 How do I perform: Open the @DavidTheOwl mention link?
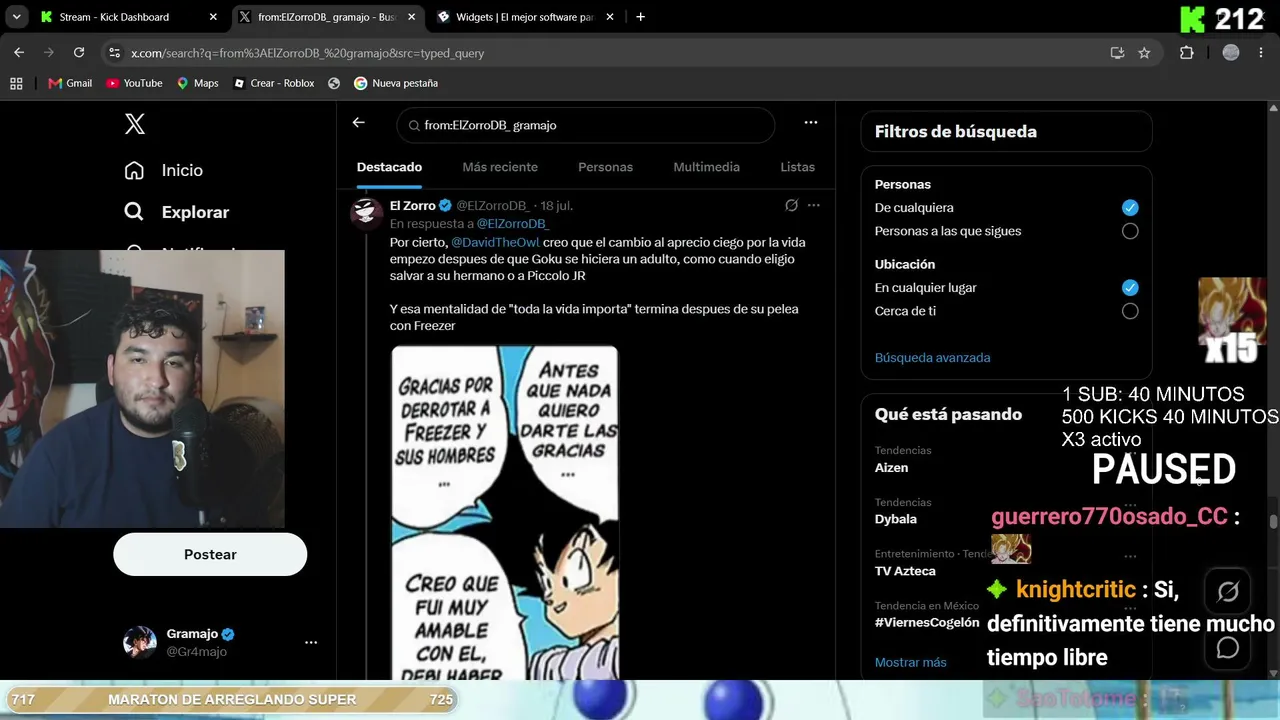495,242
